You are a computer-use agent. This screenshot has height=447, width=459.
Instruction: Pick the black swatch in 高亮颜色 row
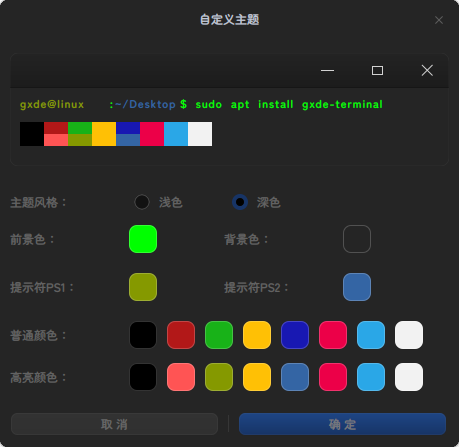(x=143, y=377)
